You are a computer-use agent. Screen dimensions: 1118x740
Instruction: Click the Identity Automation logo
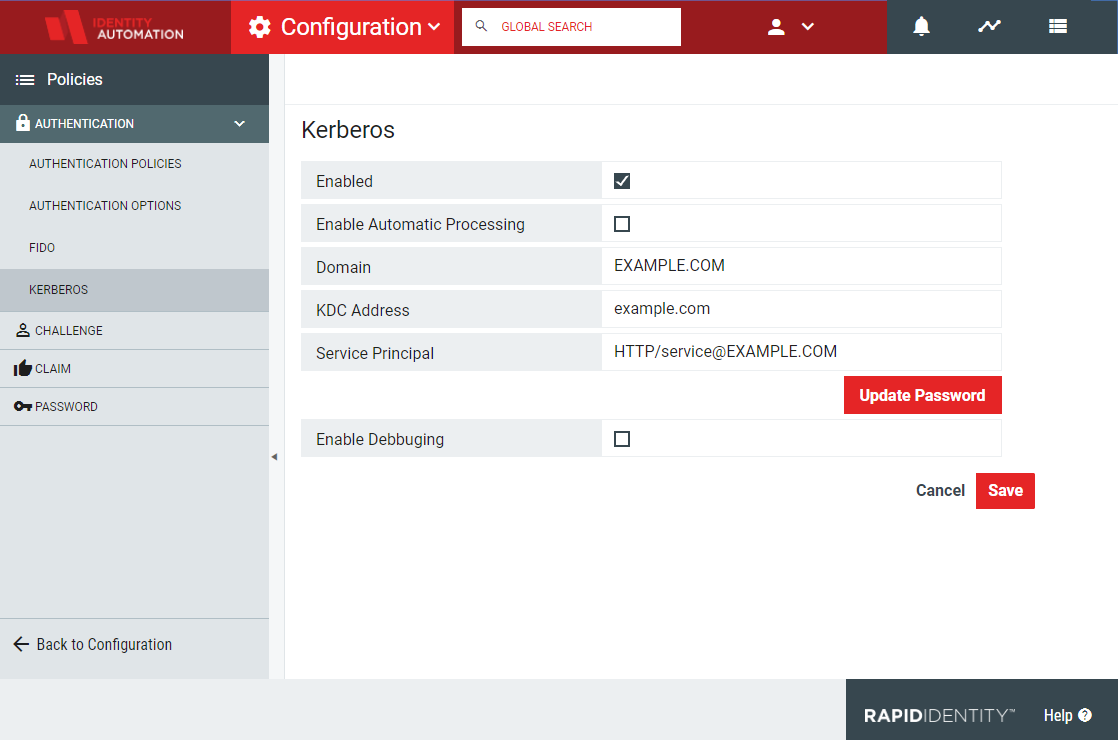point(114,27)
